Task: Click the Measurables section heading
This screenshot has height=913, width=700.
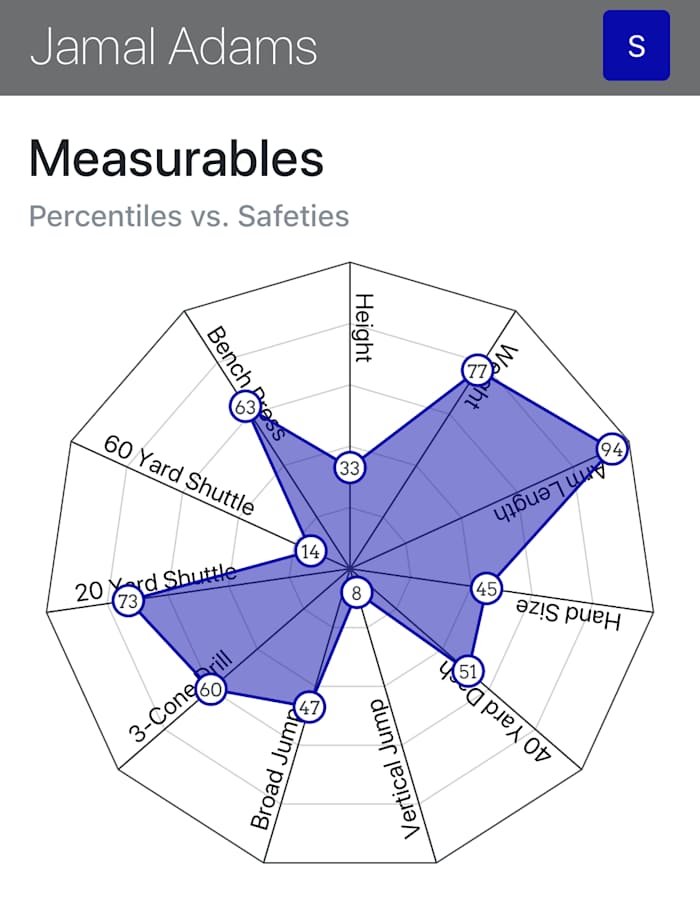Action: 176,158
